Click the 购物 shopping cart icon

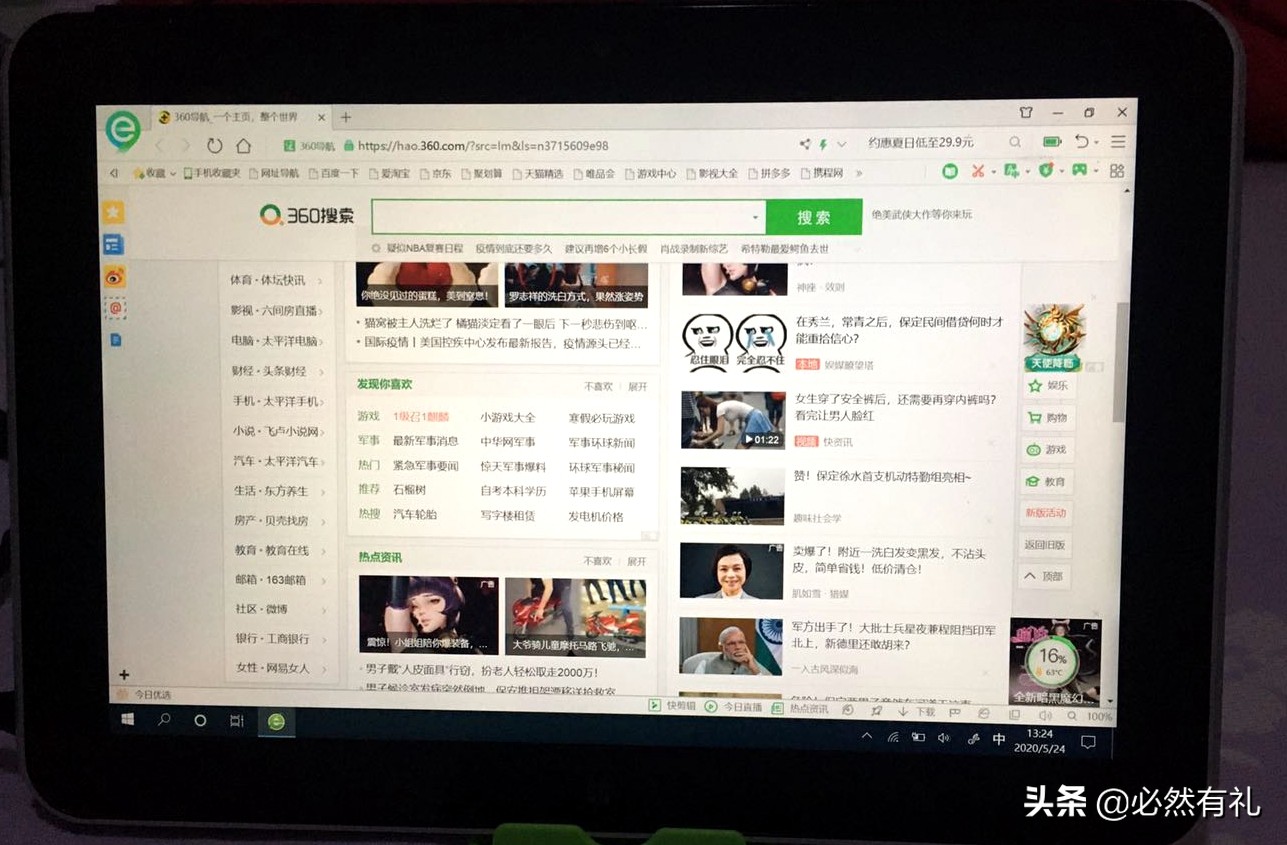click(1035, 419)
